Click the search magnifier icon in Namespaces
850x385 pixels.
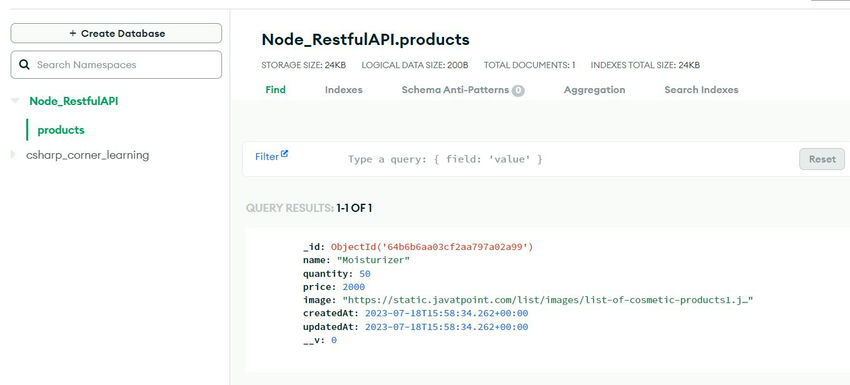pyautogui.click(x=24, y=65)
